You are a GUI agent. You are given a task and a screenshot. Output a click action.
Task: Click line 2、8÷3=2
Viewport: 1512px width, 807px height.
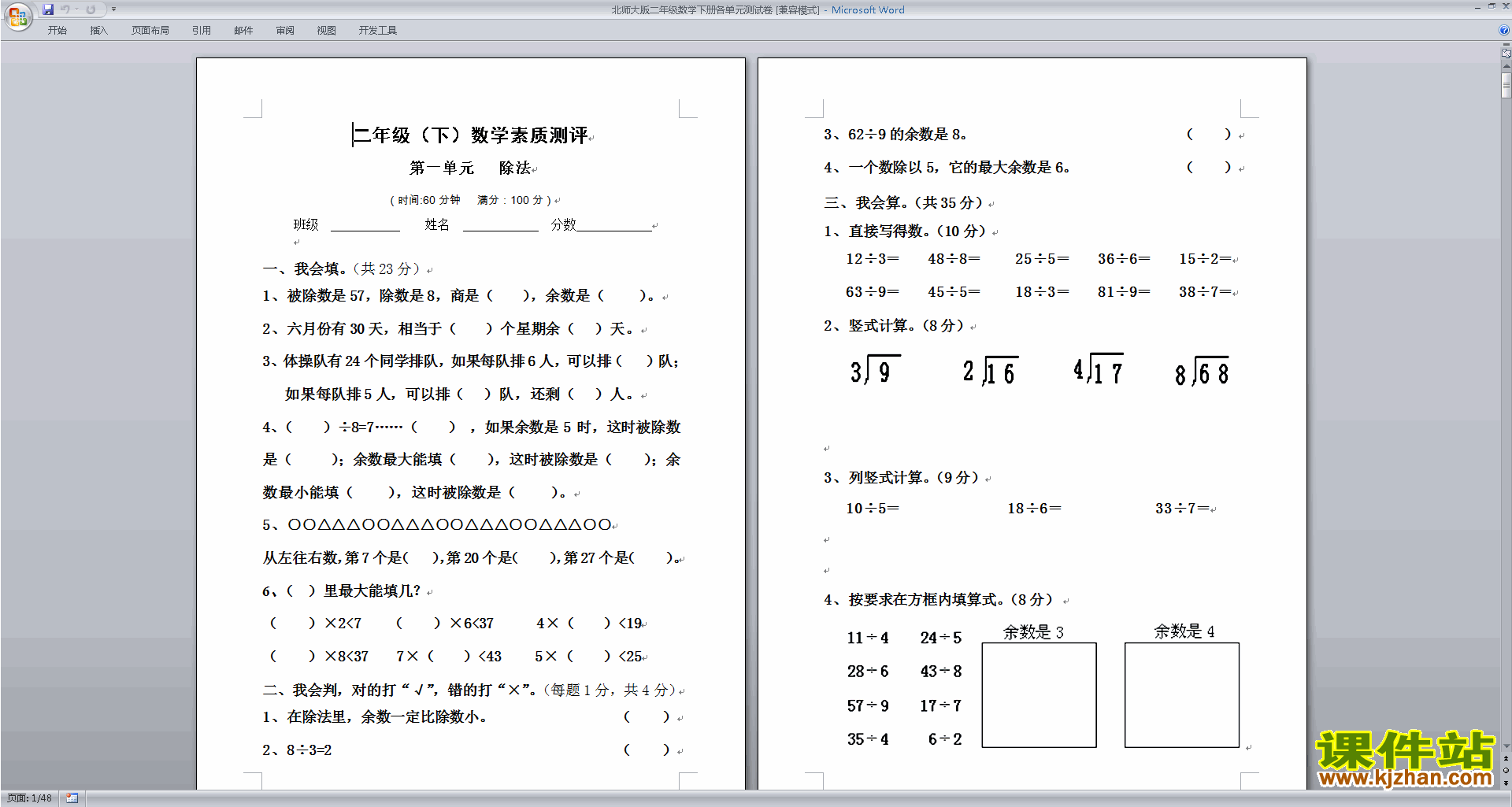click(297, 750)
